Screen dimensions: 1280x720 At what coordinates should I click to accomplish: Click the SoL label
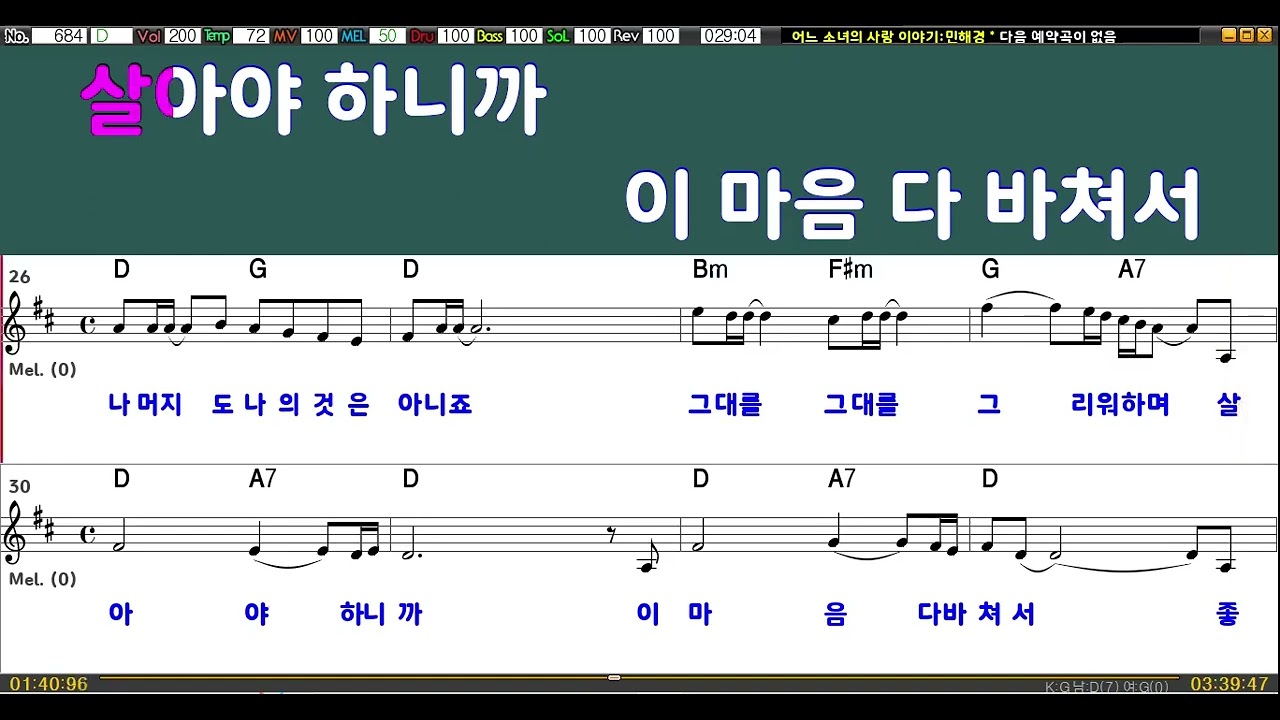point(558,36)
